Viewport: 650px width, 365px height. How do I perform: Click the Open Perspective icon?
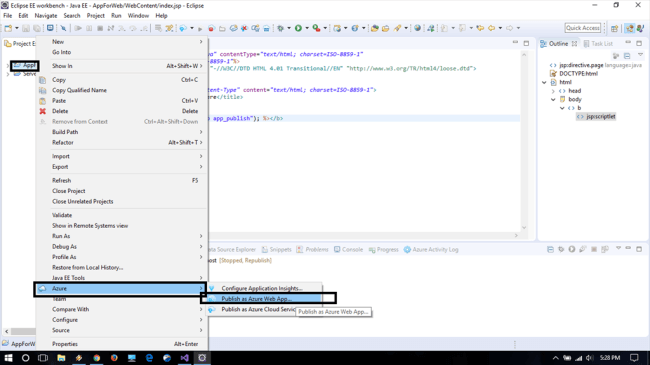(614, 28)
